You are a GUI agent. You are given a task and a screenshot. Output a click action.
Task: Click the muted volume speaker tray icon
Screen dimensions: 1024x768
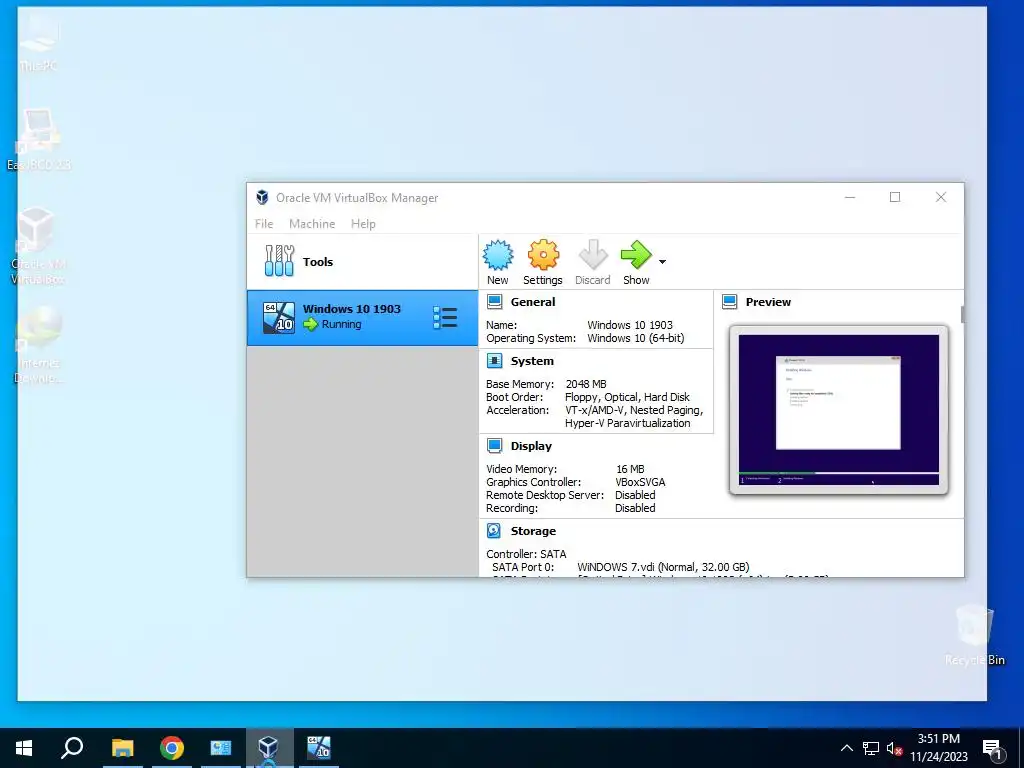pos(895,748)
